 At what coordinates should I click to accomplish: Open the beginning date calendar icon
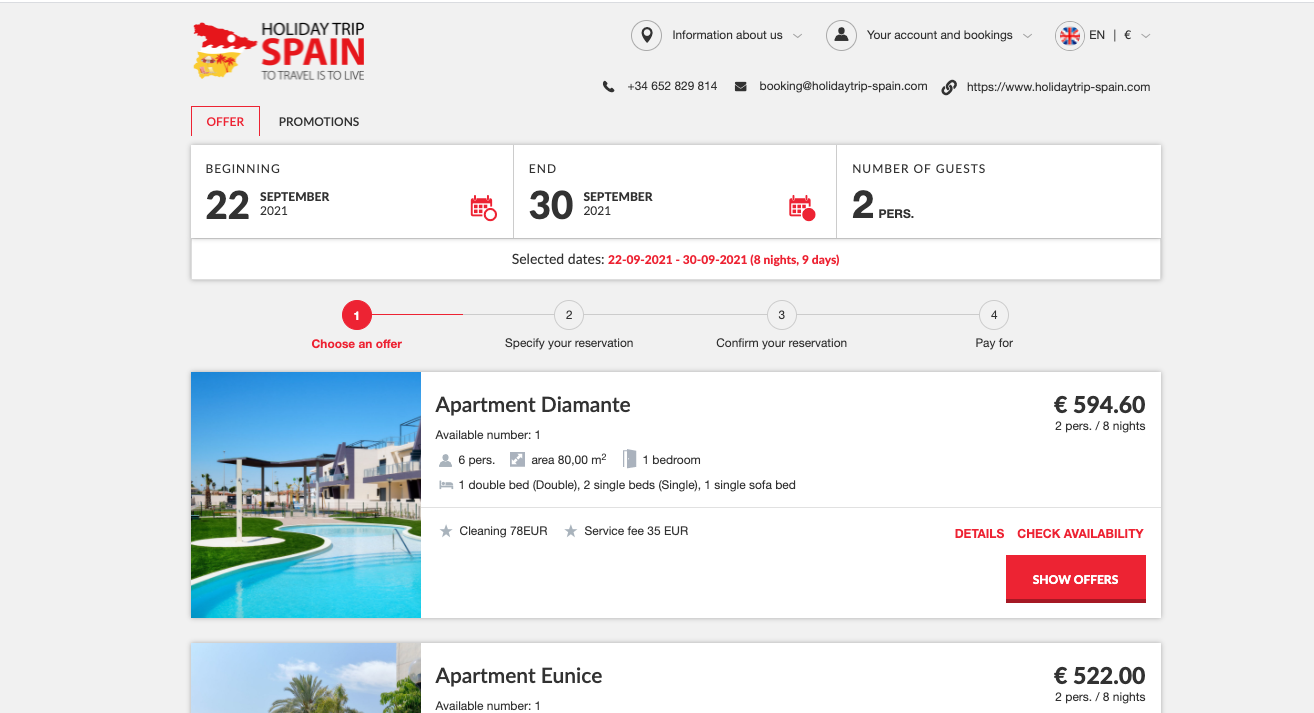click(483, 208)
